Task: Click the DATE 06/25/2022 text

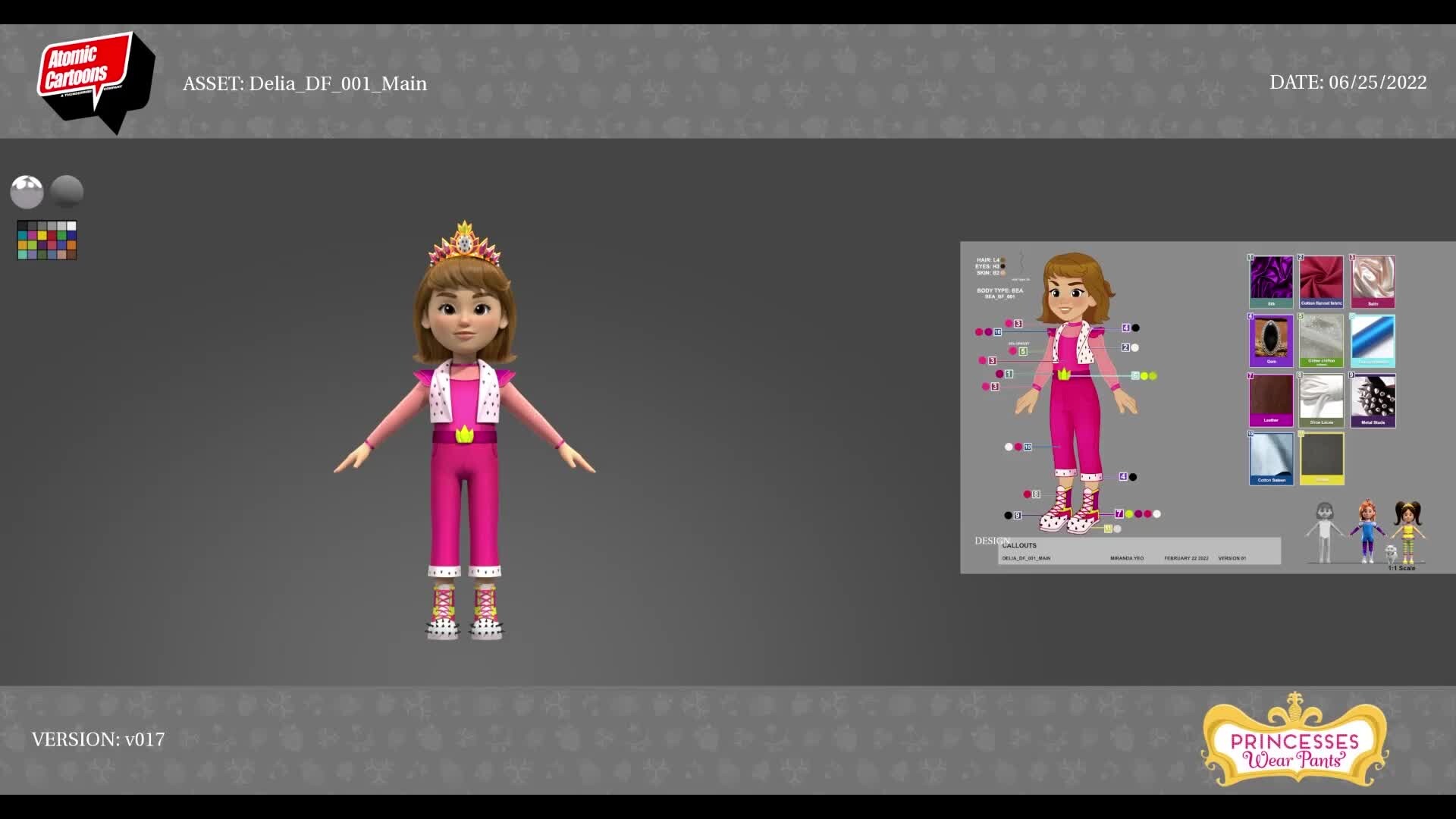Action: pyautogui.click(x=1348, y=83)
